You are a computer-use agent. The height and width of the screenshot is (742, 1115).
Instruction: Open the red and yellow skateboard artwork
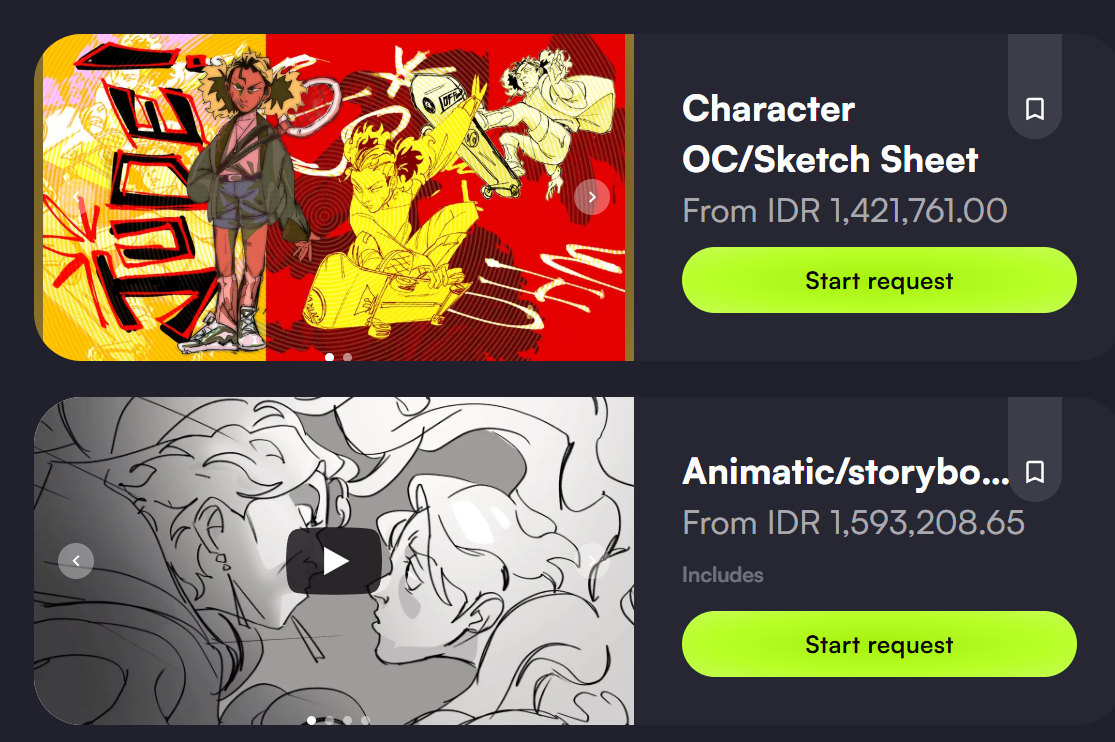[334, 197]
